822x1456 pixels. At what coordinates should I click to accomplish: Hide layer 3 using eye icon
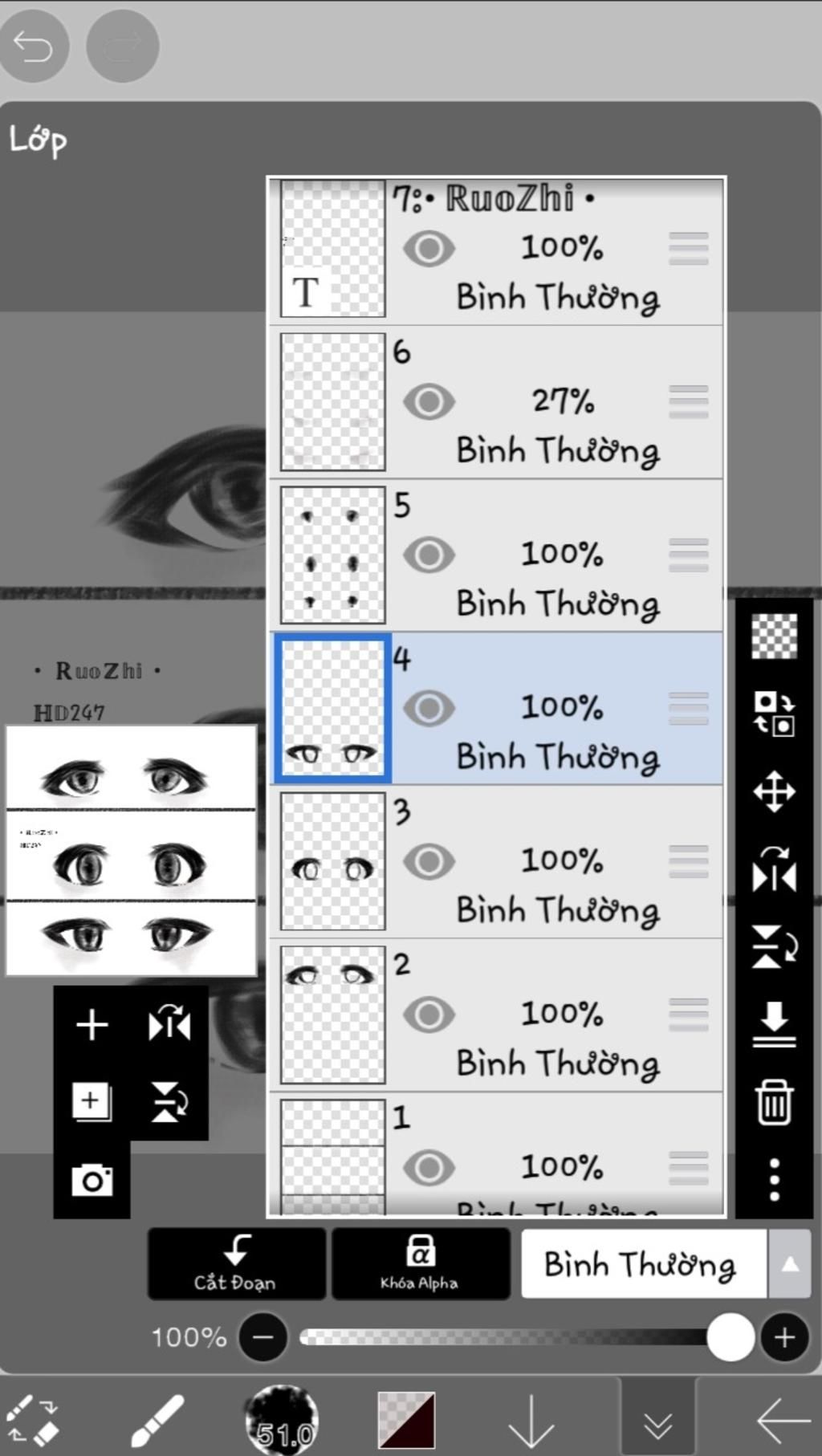pyautogui.click(x=429, y=861)
